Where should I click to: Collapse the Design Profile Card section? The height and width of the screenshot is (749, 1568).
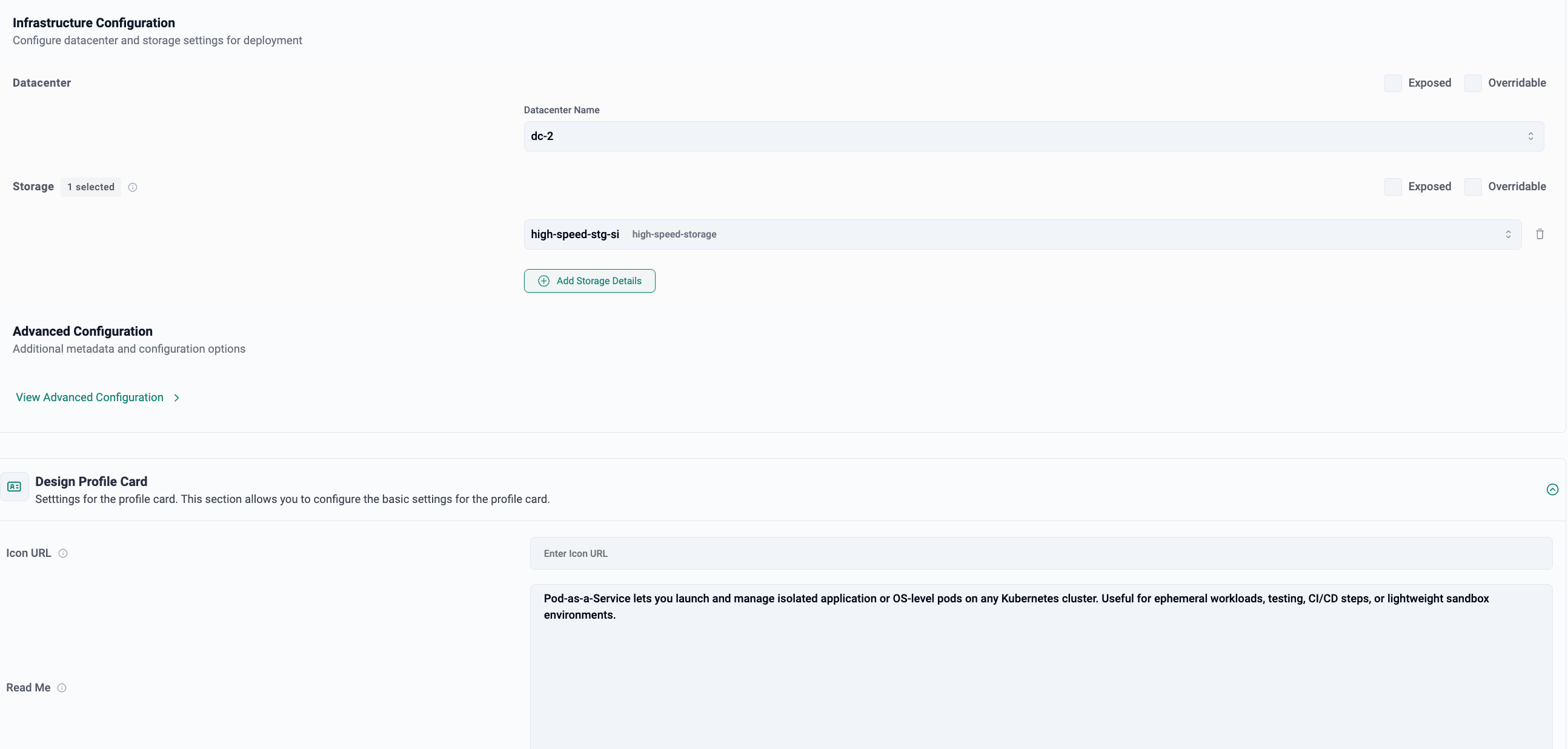tap(1552, 490)
